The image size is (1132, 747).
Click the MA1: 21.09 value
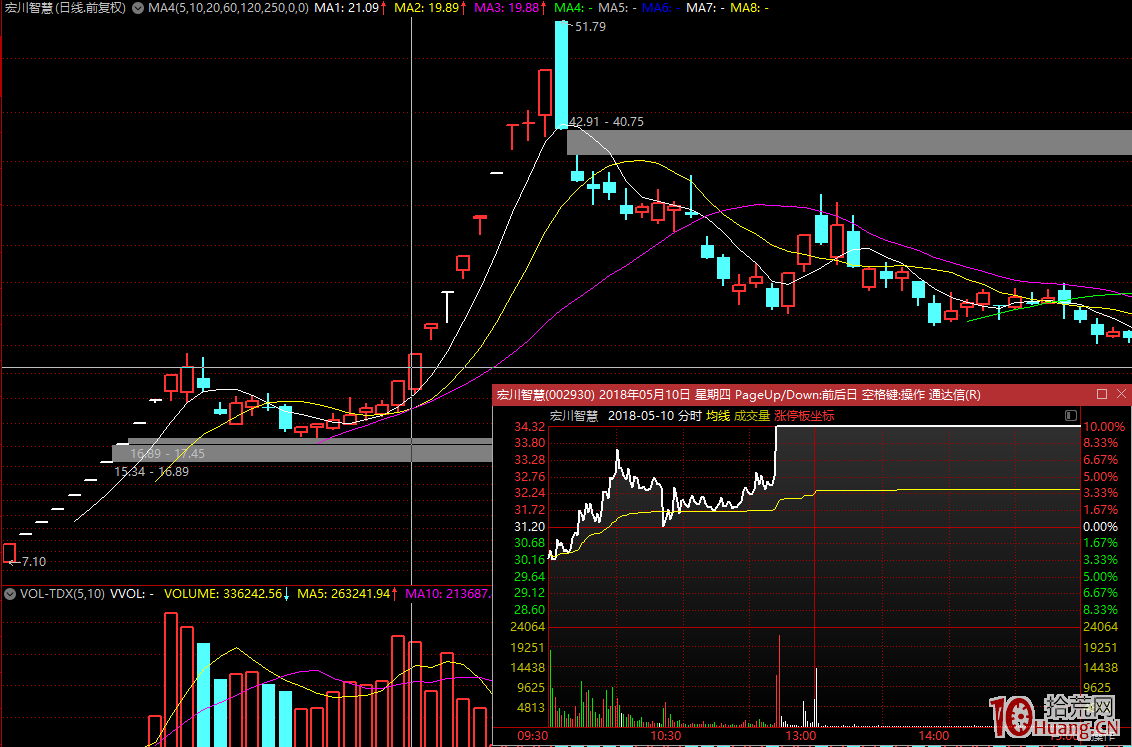(347, 8)
